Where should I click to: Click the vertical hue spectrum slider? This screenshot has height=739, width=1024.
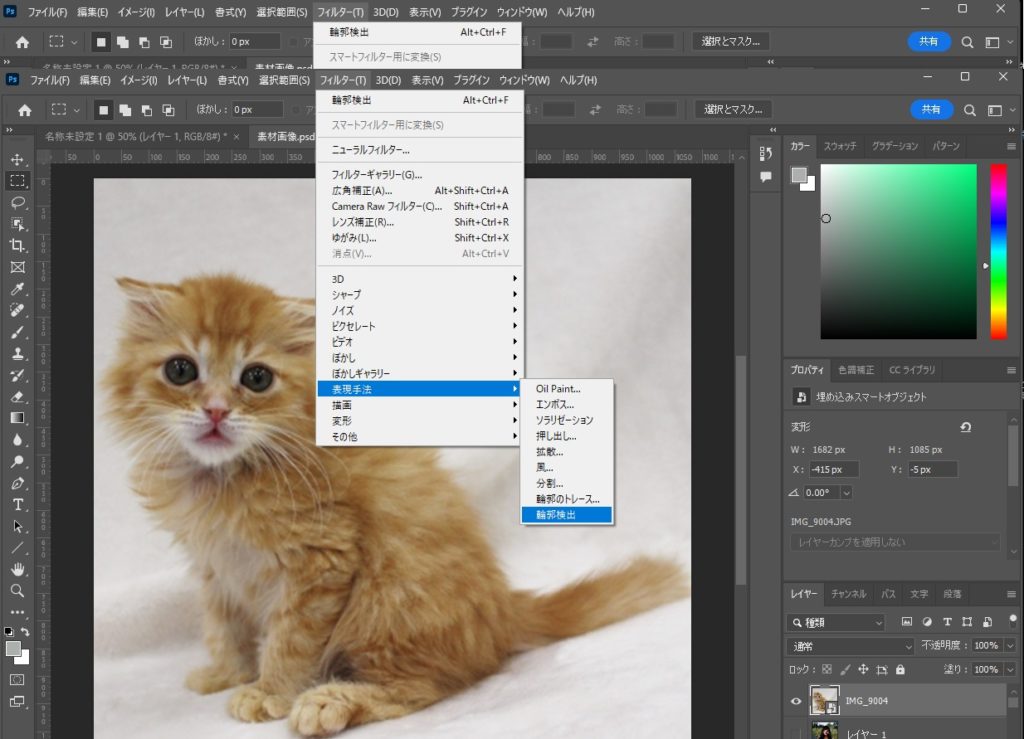click(998, 251)
